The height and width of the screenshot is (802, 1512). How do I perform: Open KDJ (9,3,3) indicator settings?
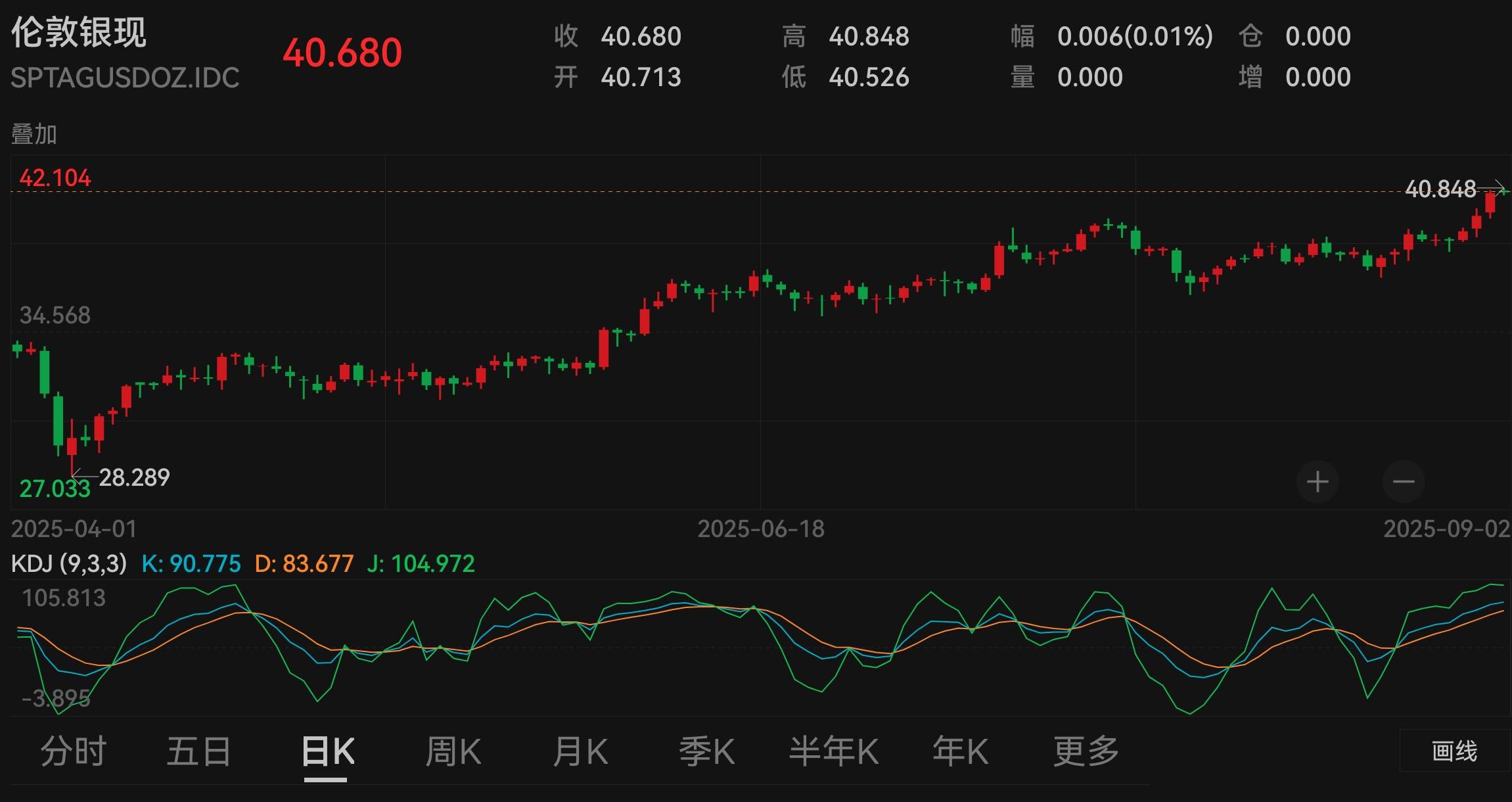(69, 563)
